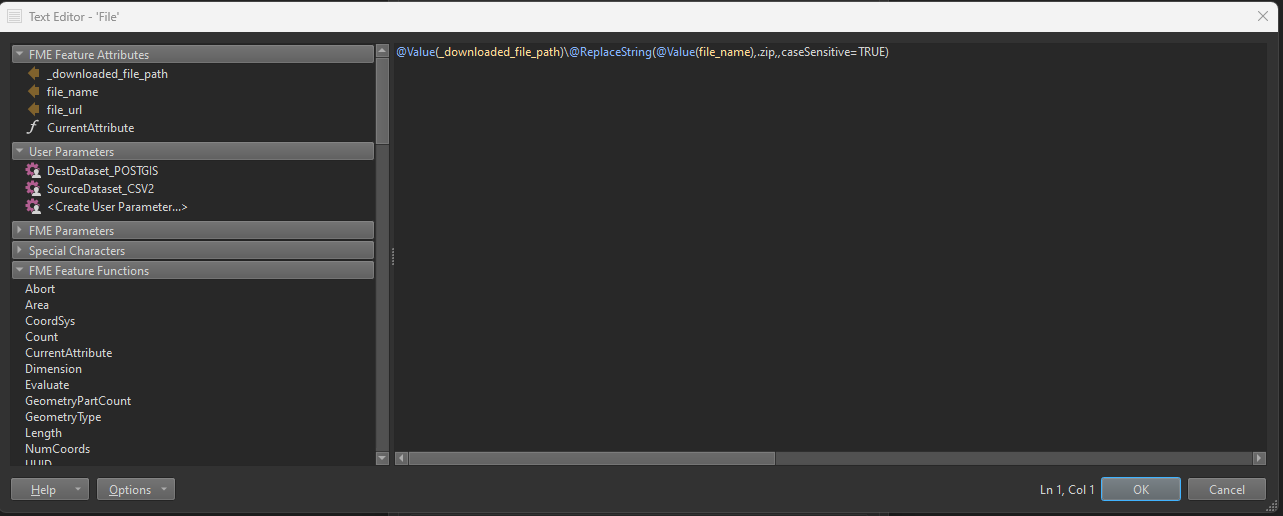Select the Length function

[43, 433]
